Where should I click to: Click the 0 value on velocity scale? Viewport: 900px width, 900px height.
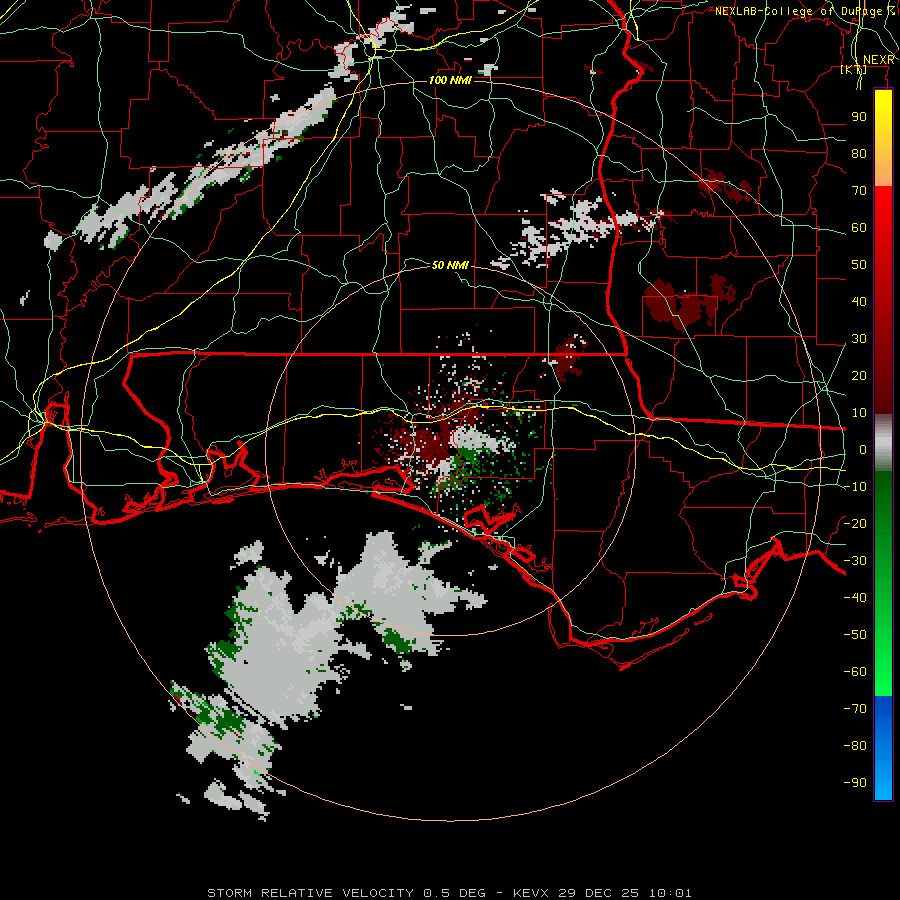click(x=863, y=449)
